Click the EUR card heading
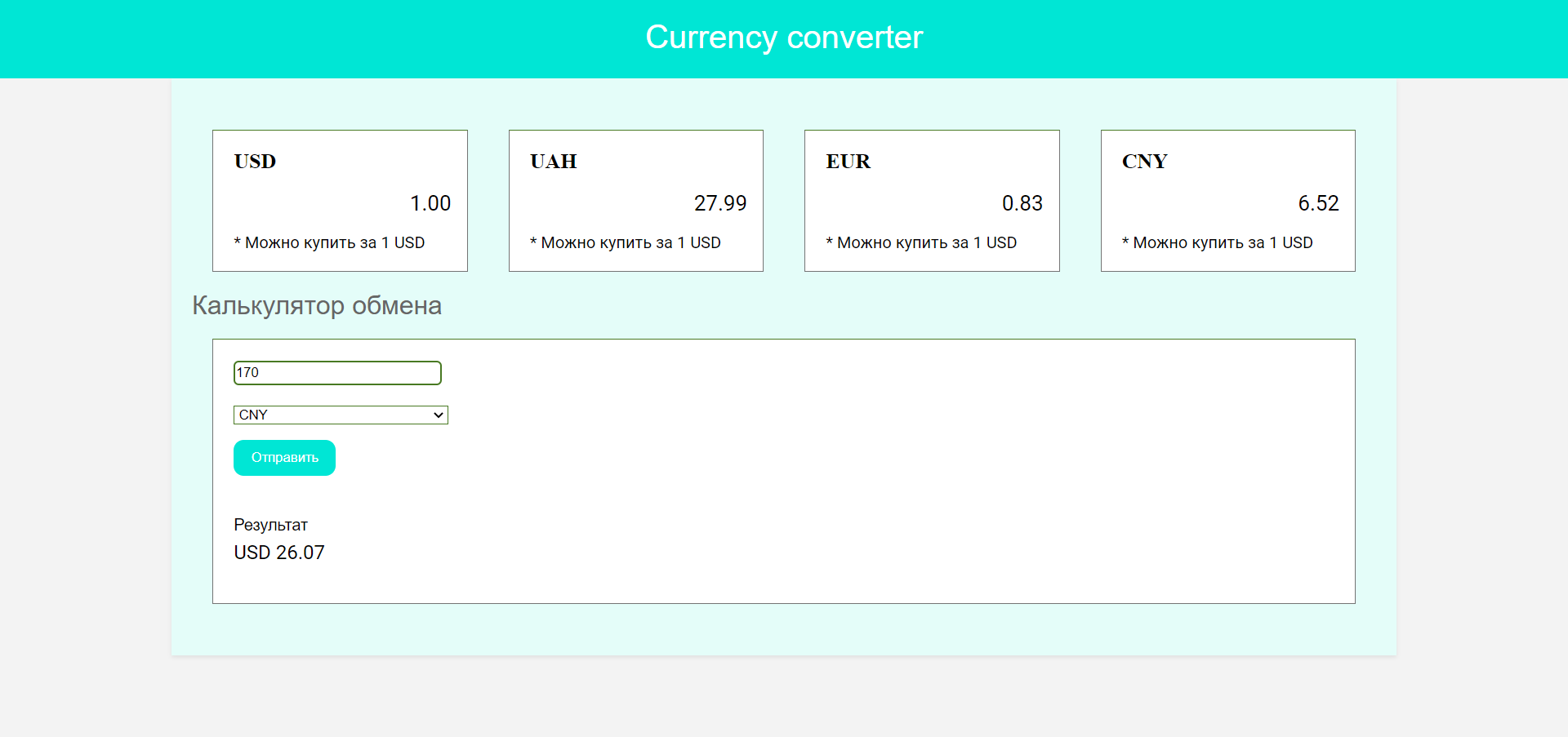1568x737 pixels. coord(849,162)
